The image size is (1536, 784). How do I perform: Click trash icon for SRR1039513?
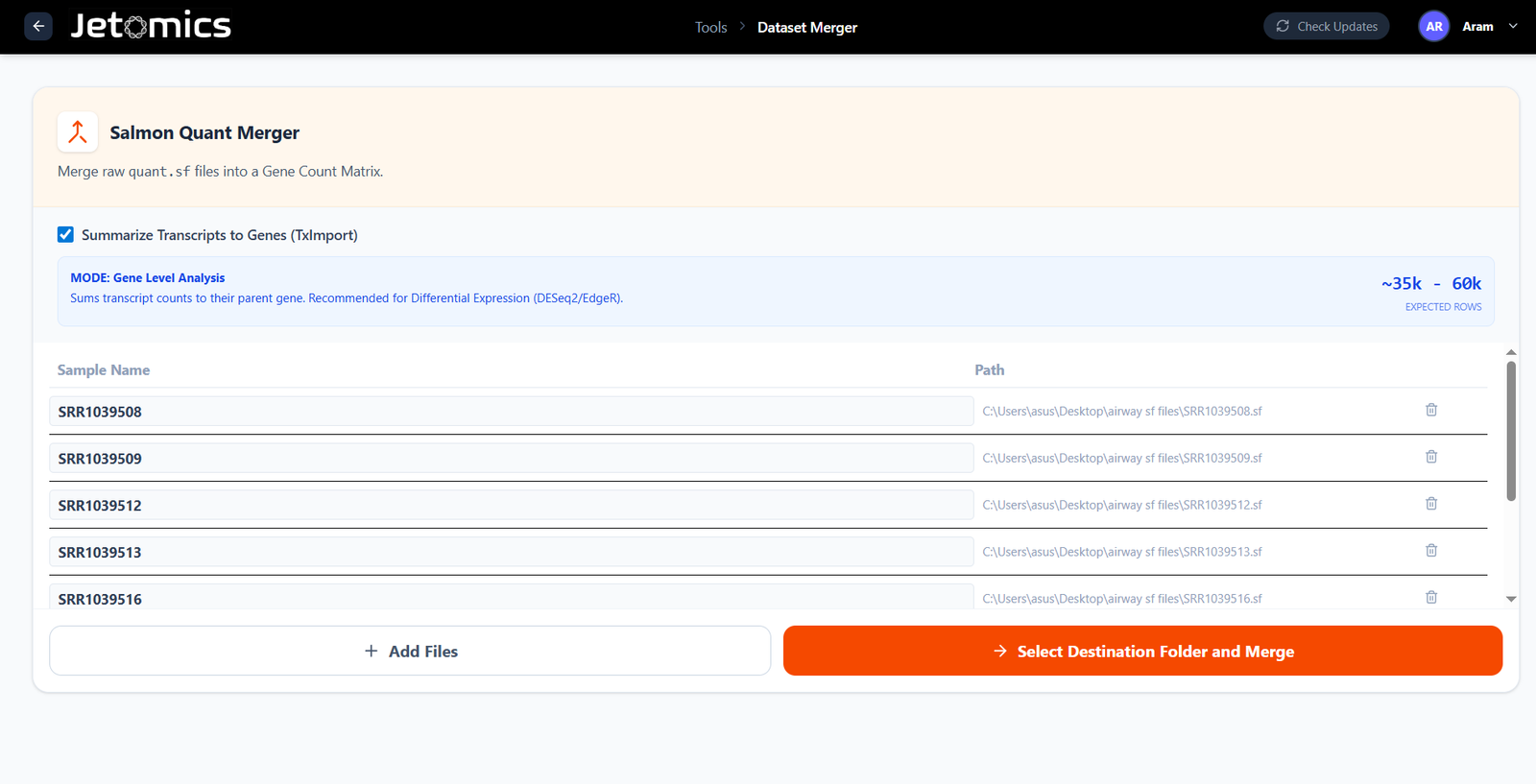pos(1430,551)
